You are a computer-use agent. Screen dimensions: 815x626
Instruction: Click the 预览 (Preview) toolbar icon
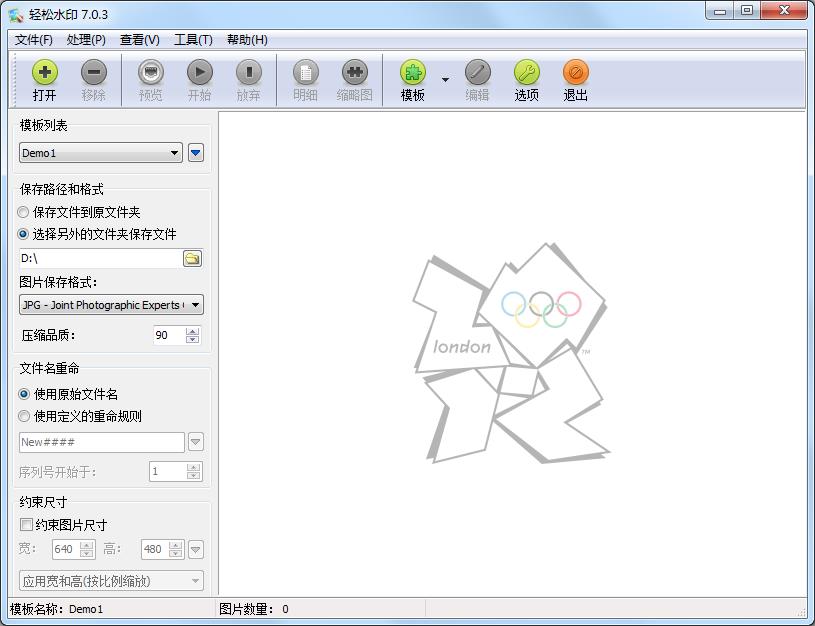[x=151, y=72]
